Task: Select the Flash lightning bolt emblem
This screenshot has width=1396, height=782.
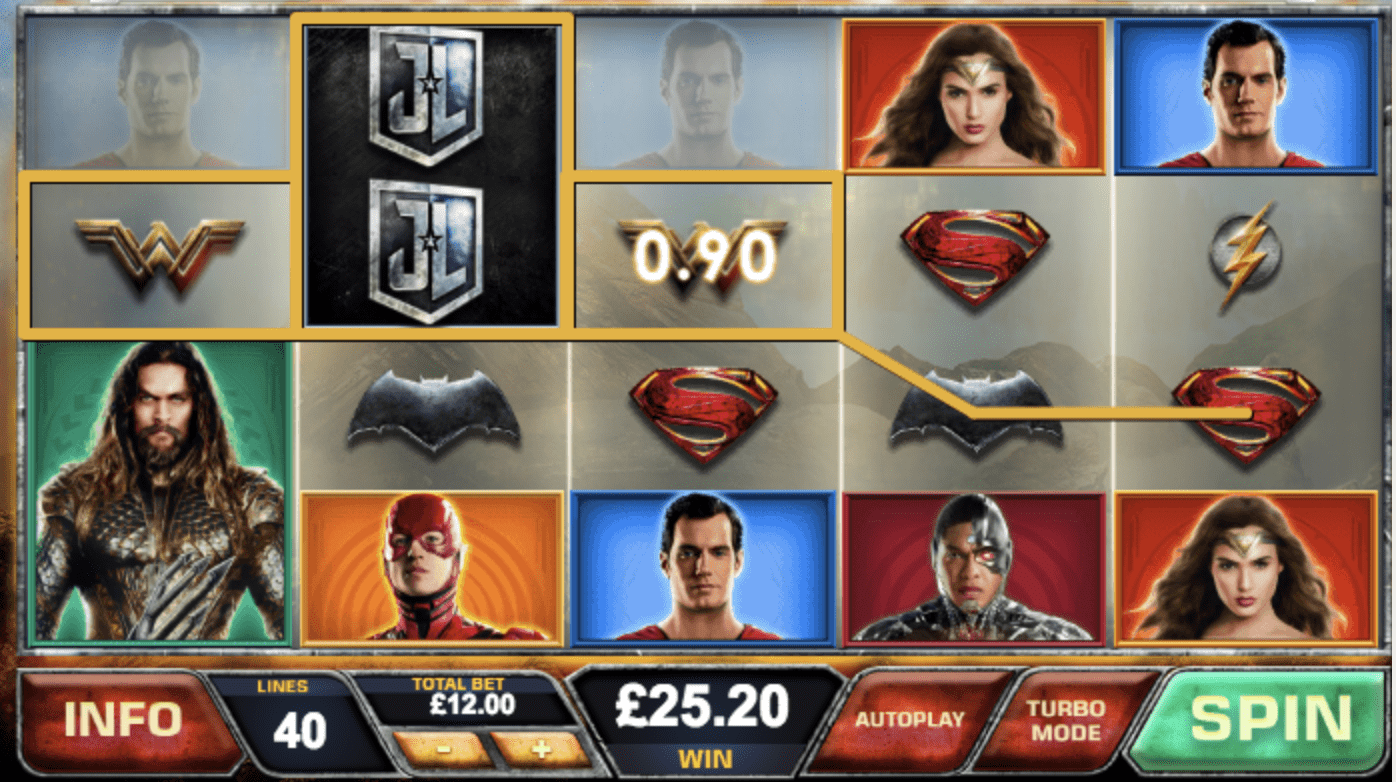Action: [x=1245, y=254]
